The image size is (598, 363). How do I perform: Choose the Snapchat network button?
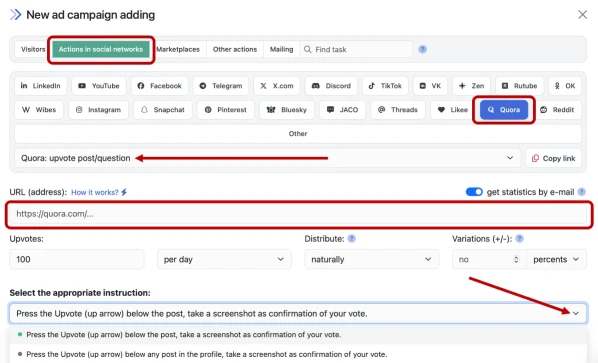coord(163,110)
